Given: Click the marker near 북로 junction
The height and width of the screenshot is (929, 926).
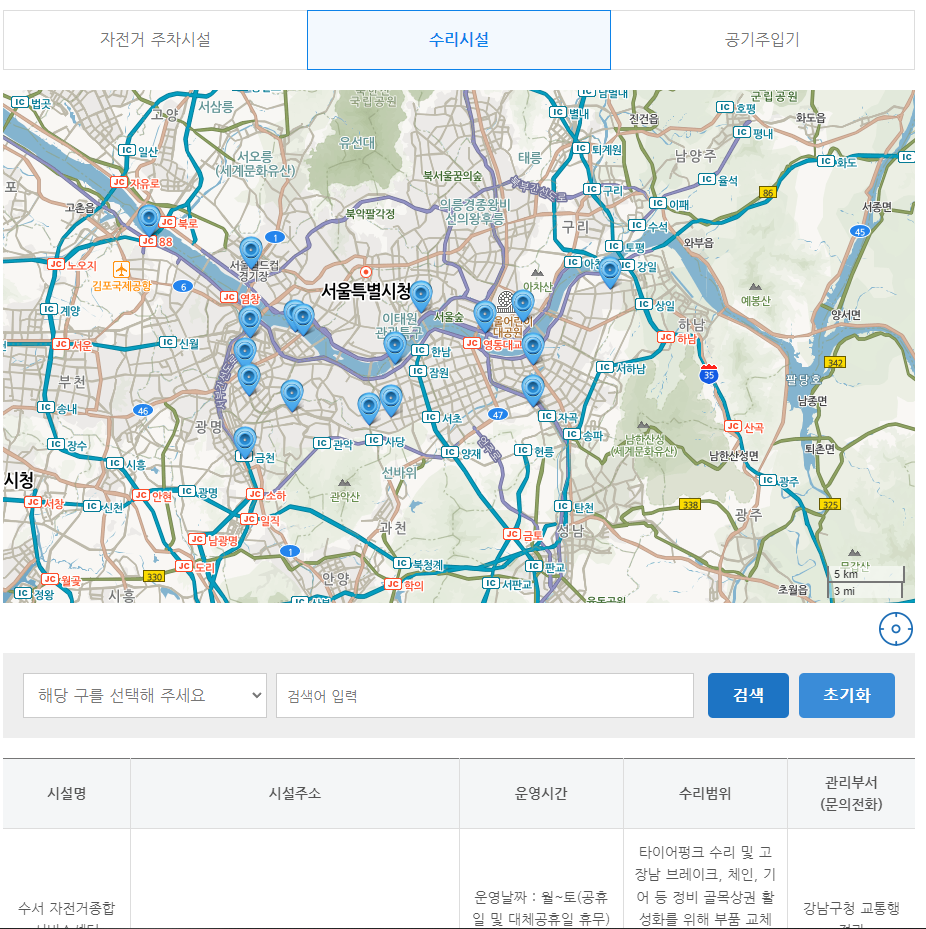Looking at the screenshot, I should click(x=148, y=218).
